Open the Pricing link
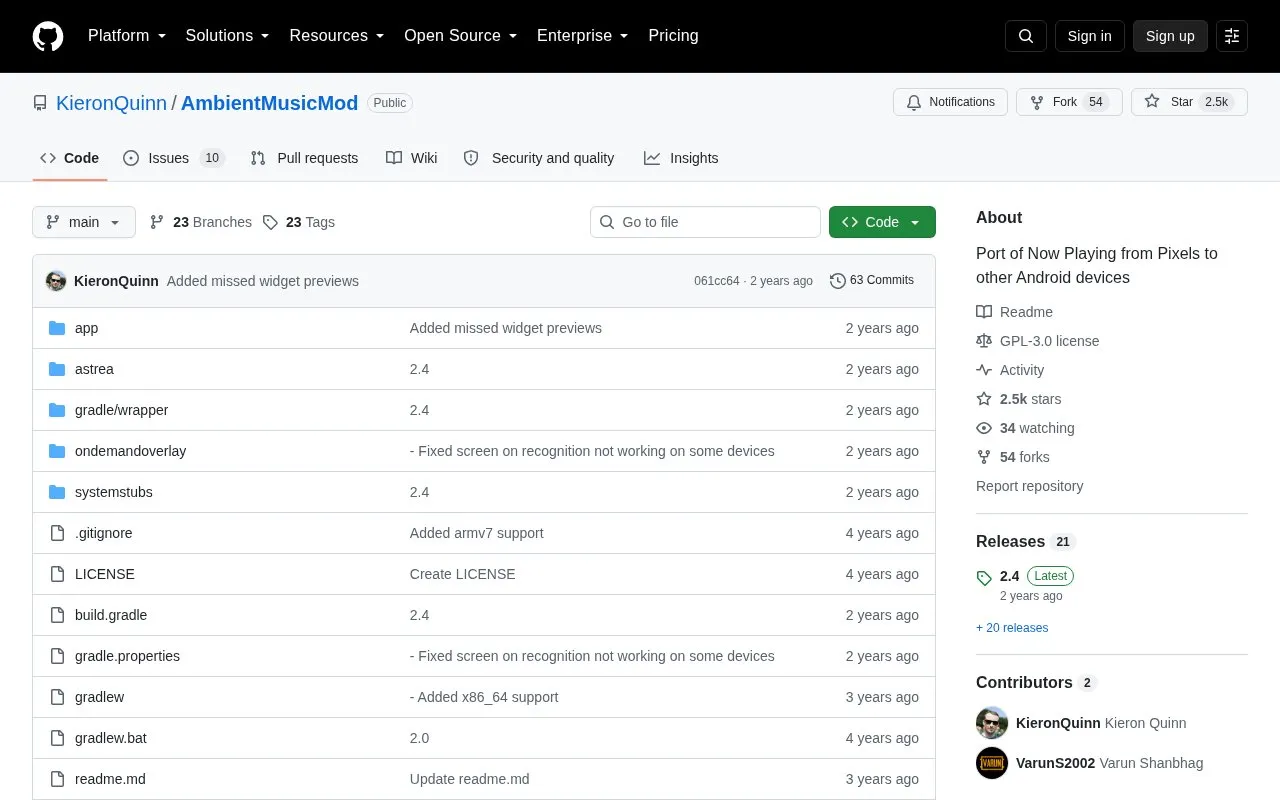Viewport: 1280px width, 800px height. click(x=673, y=36)
